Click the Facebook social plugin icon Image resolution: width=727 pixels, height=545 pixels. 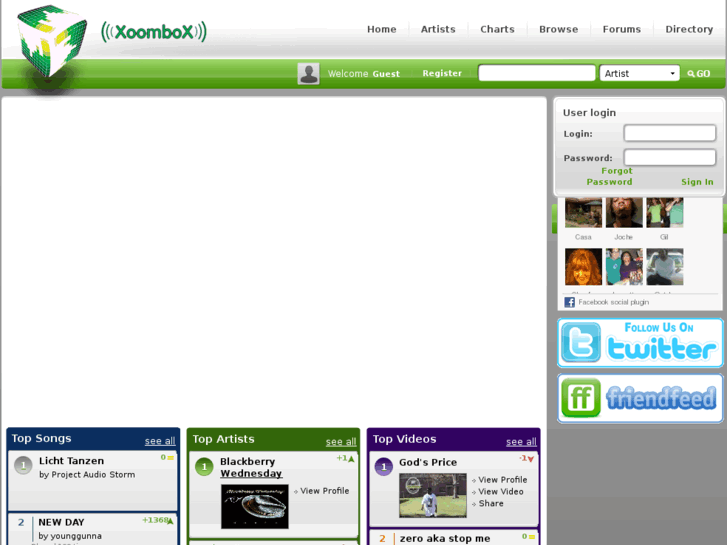pos(569,302)
